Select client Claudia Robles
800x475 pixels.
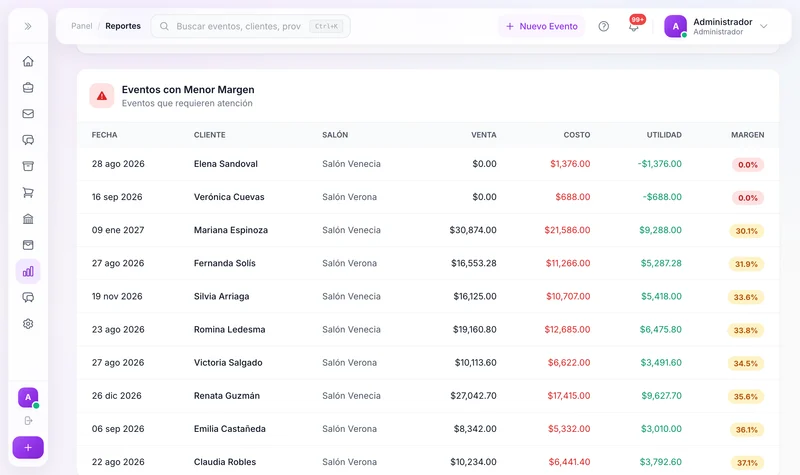tap(225, 462)
